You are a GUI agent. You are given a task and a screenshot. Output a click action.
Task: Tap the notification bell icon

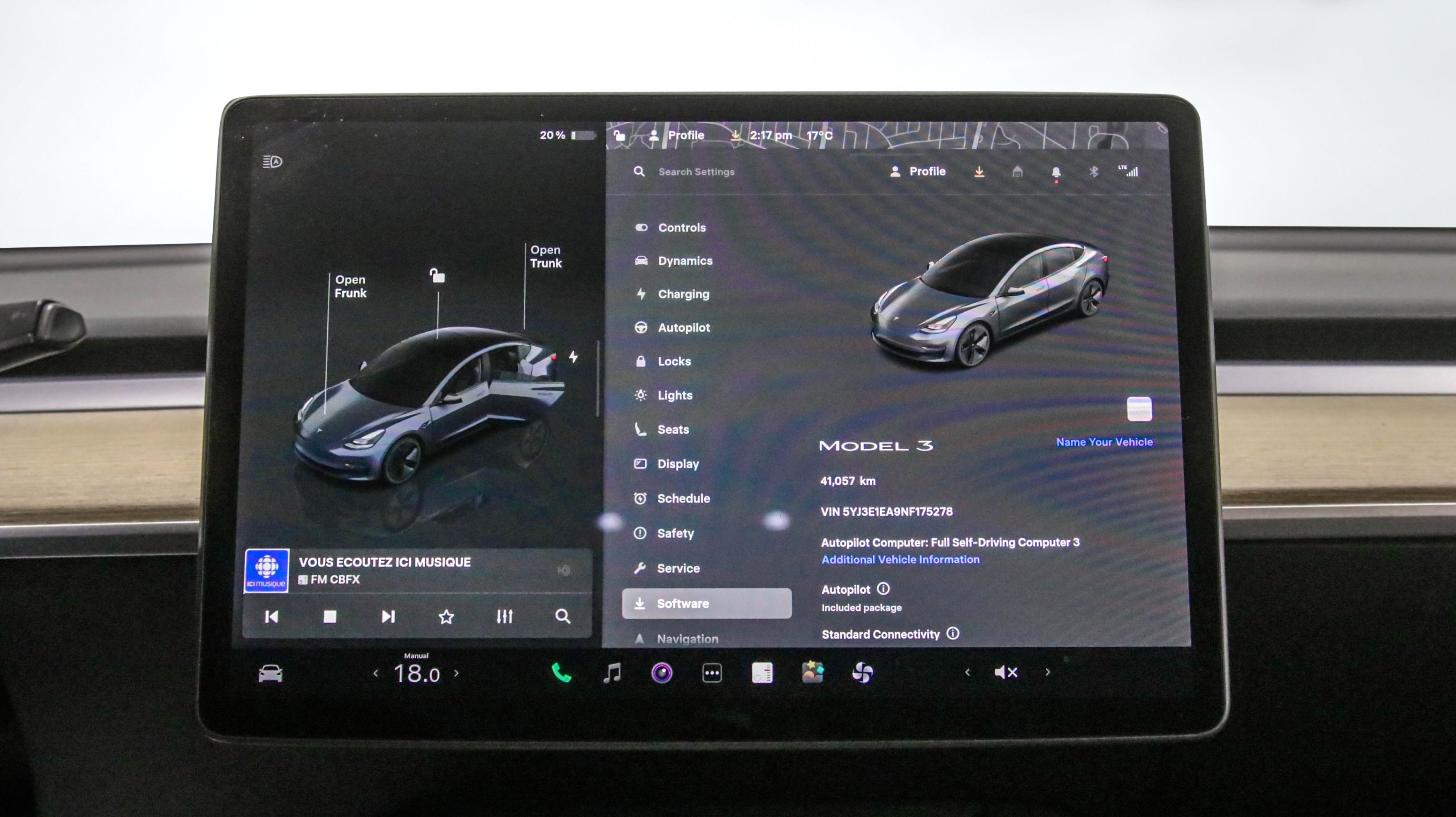tap(1055, 172)
